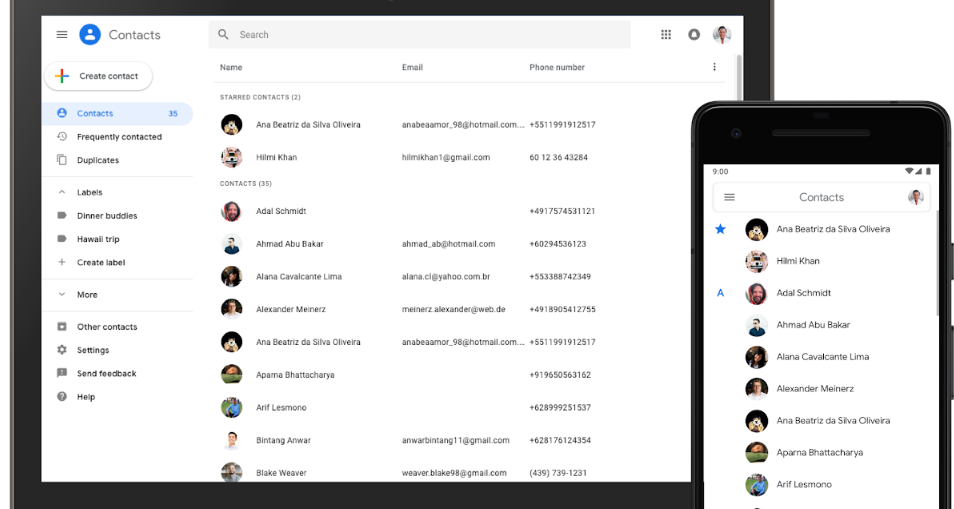Viewport: 954px width, 509px height.
Task: Open list options three-dot menu
Action: pos(714,67)
